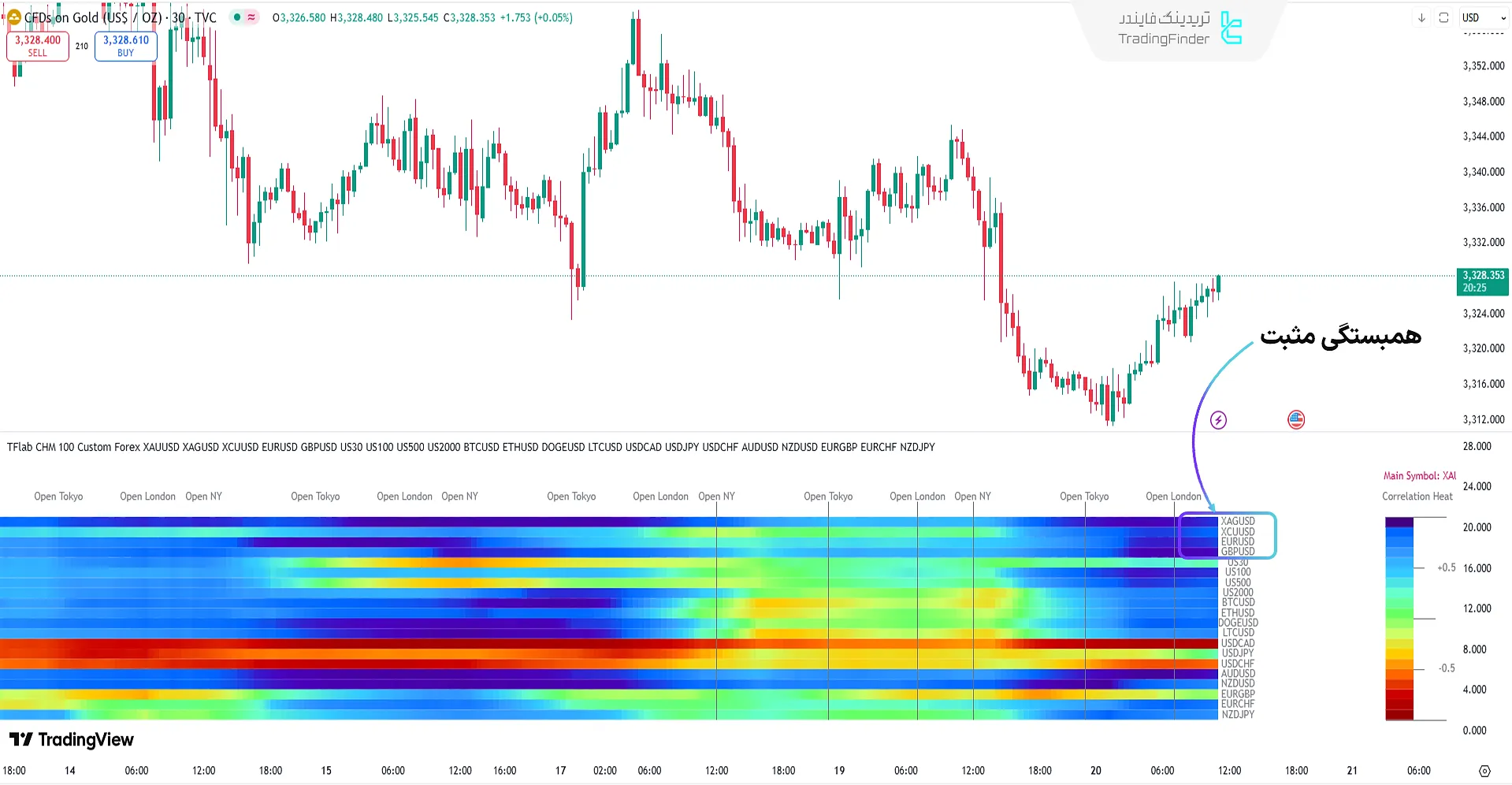Click the TradingView logo
Viewport: 1512px width, 785px height.
(72, 739)
